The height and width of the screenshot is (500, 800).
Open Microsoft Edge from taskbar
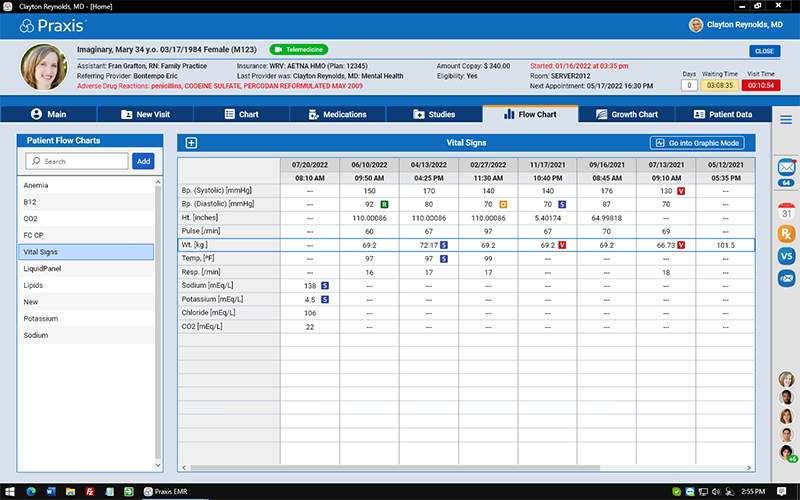(31, 492)
